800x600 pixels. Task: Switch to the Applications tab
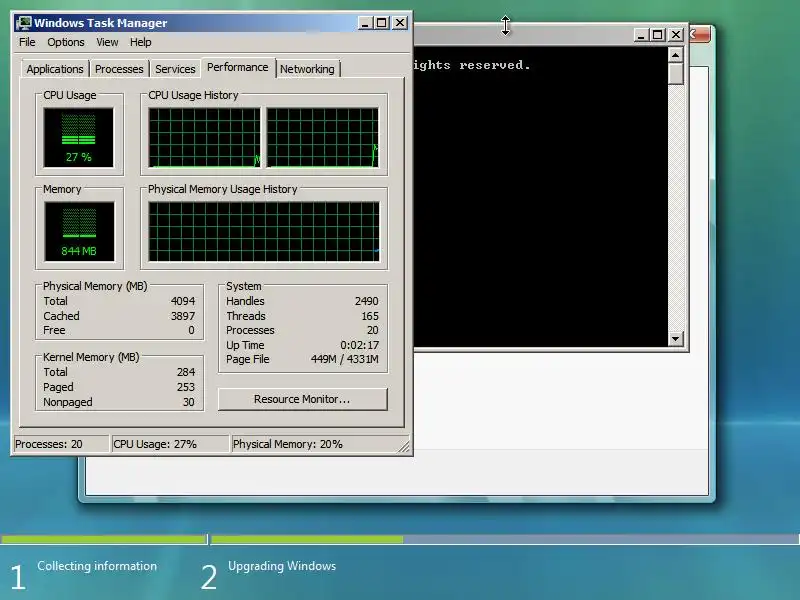click(x=55, y=69)
